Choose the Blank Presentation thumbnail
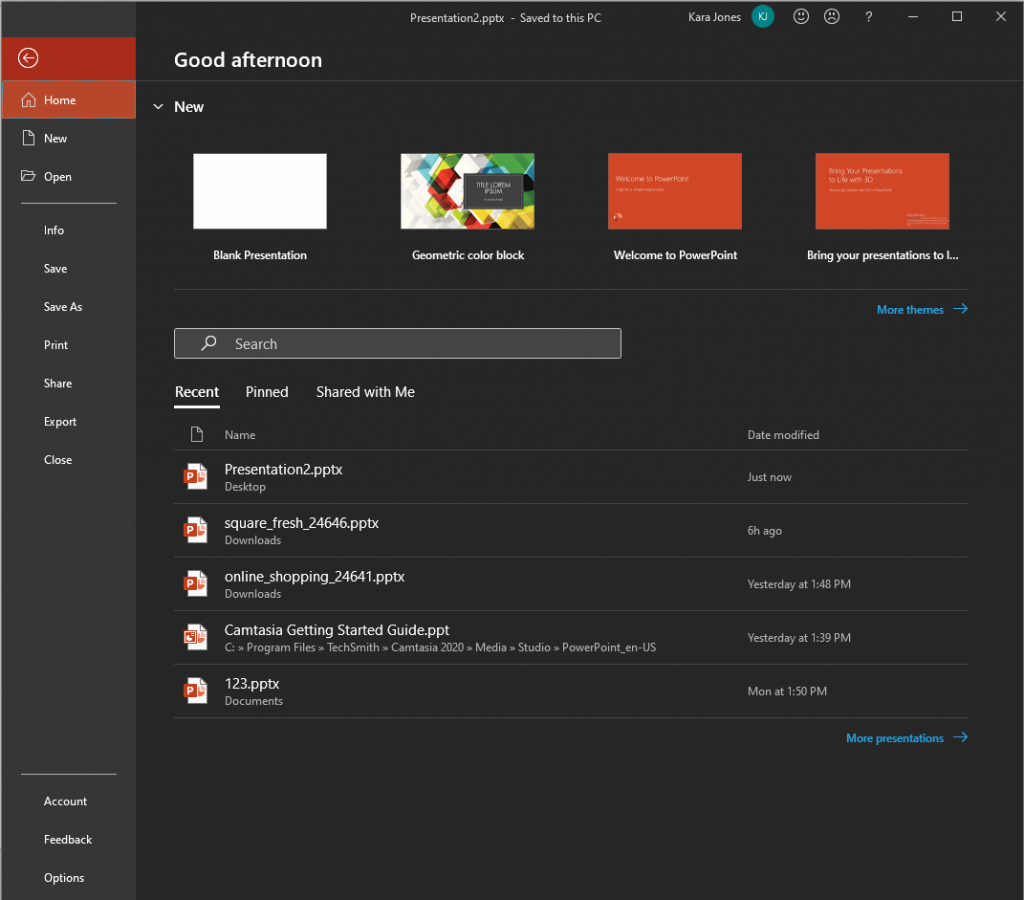 tap(260, 191)
